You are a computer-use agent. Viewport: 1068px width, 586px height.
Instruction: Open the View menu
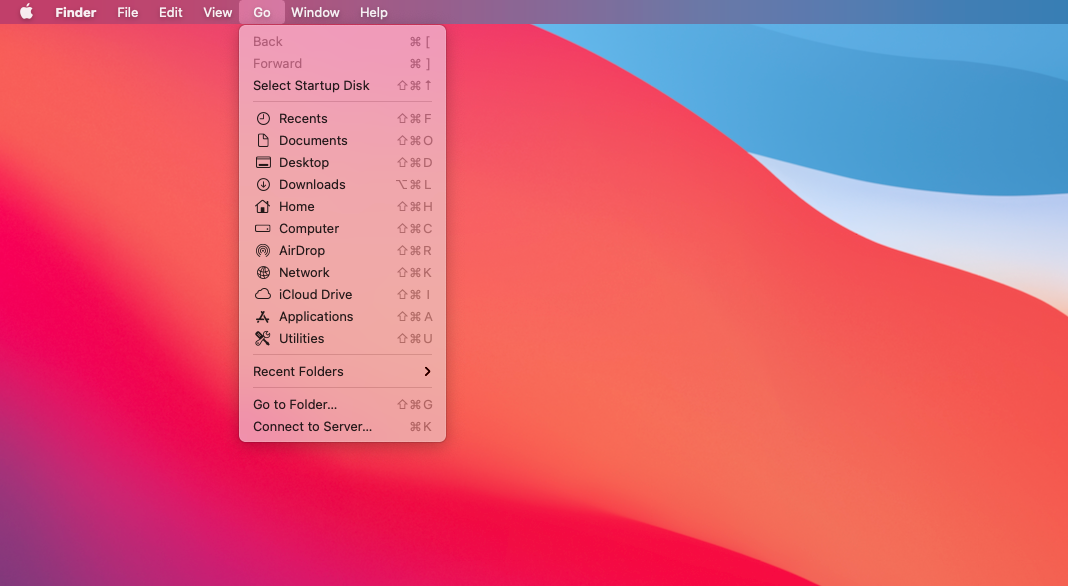(x=217, y=12)
